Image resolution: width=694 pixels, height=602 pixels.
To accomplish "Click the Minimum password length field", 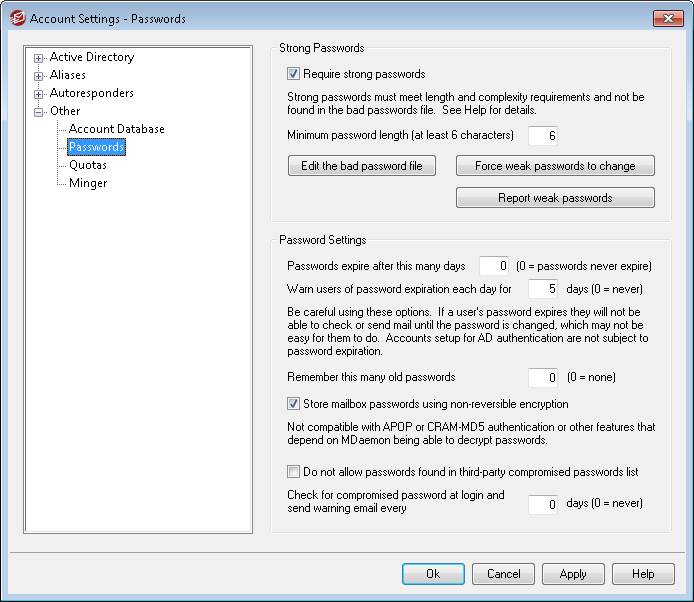I will point(543,135).
